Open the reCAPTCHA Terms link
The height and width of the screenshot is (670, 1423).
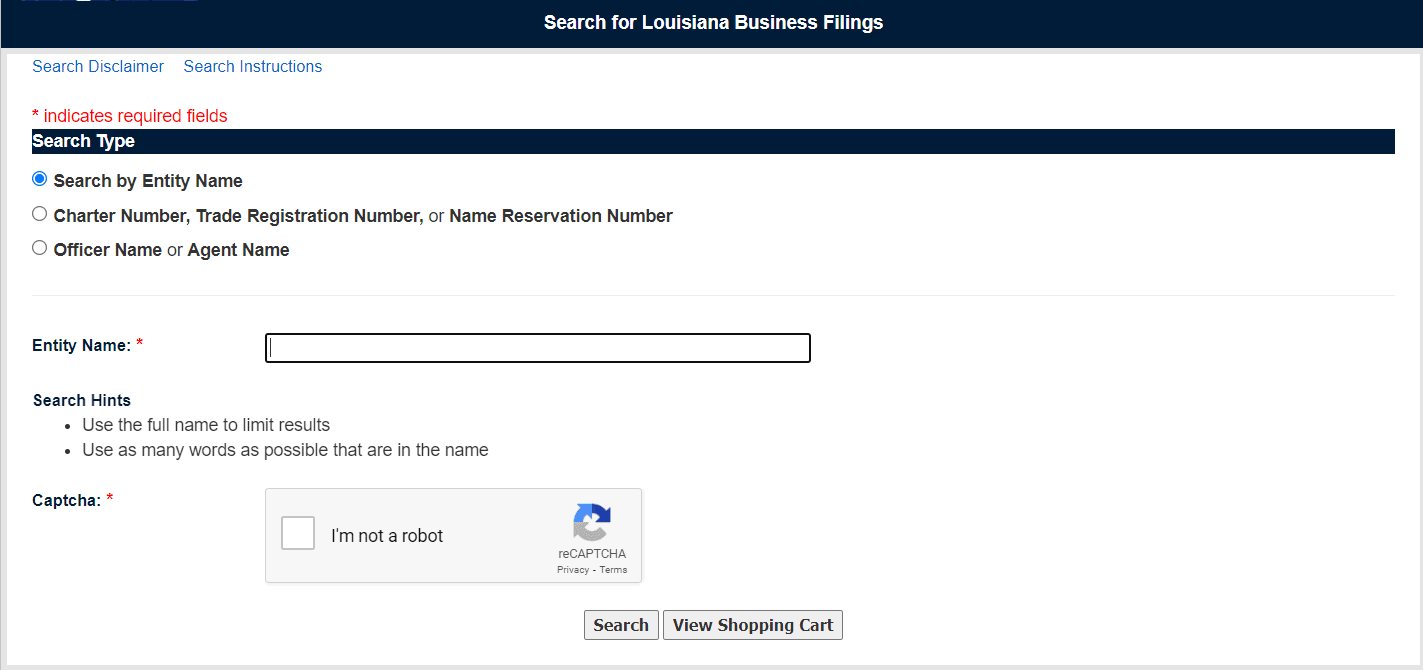614,570
